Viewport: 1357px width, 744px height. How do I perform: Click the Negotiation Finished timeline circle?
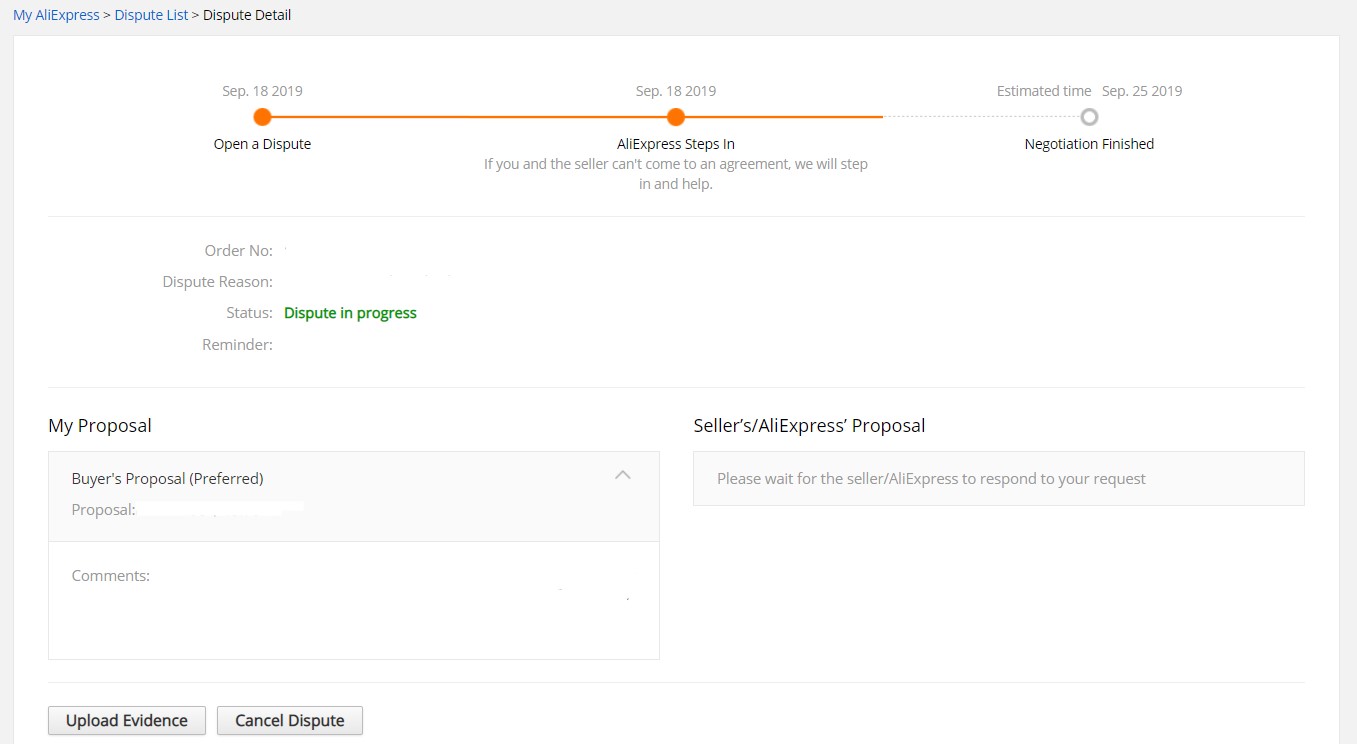pos(1089,117)
